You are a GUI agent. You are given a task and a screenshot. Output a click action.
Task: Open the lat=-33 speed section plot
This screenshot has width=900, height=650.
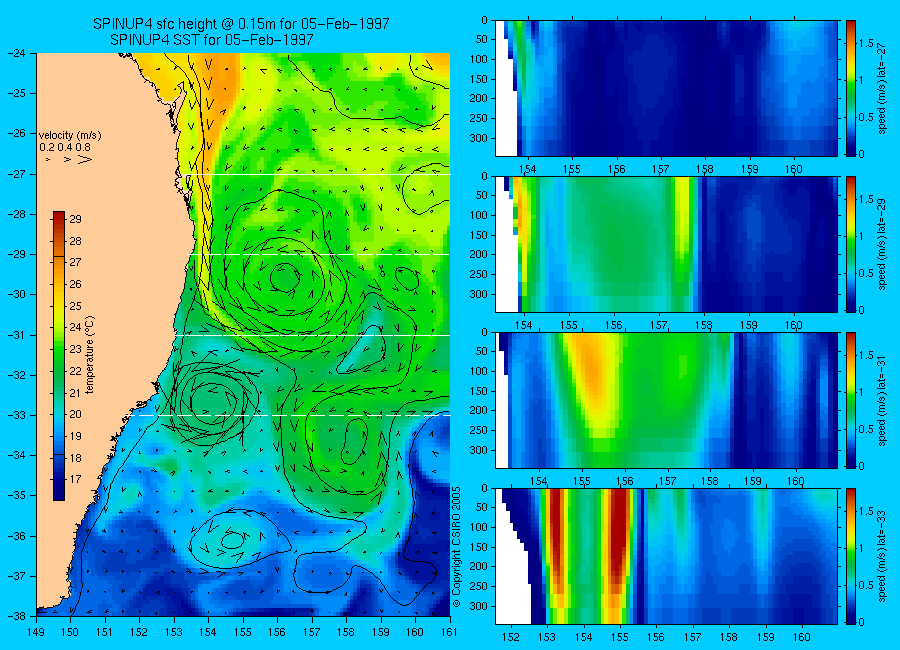click(666, 556)
